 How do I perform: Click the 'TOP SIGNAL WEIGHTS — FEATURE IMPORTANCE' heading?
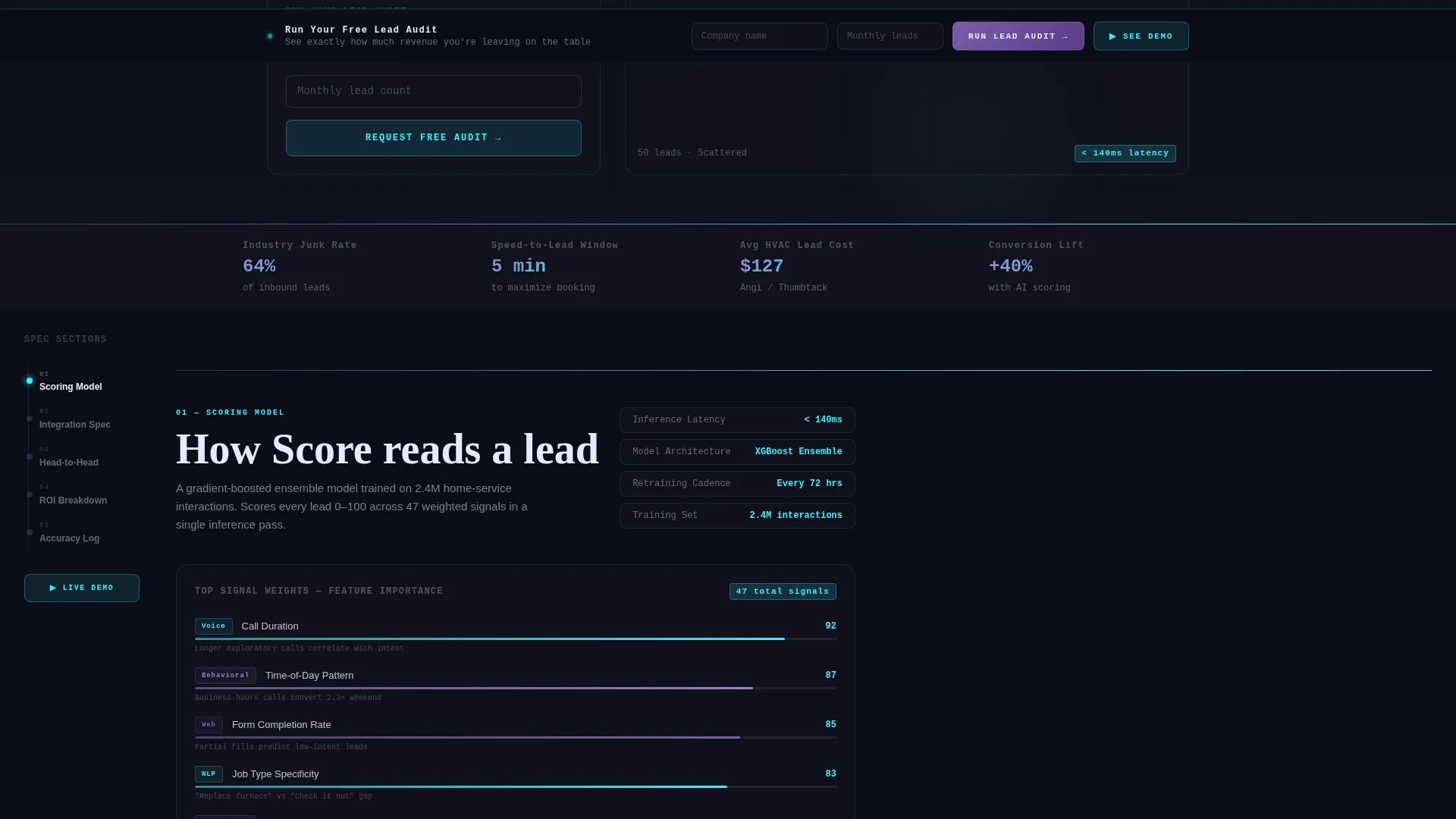[x=318, y=591]
